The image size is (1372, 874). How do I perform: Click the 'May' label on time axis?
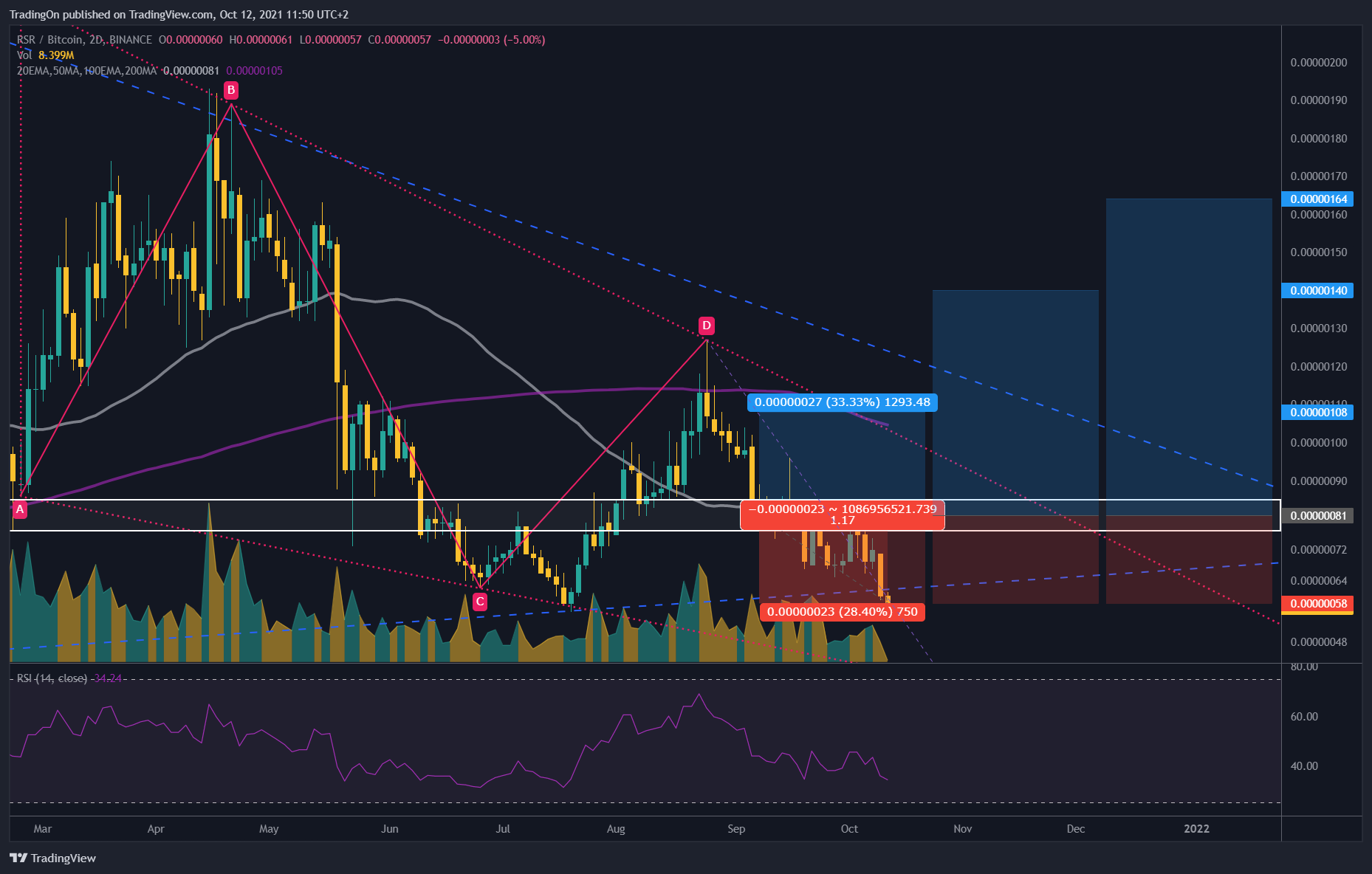click(x=269, y=828)
